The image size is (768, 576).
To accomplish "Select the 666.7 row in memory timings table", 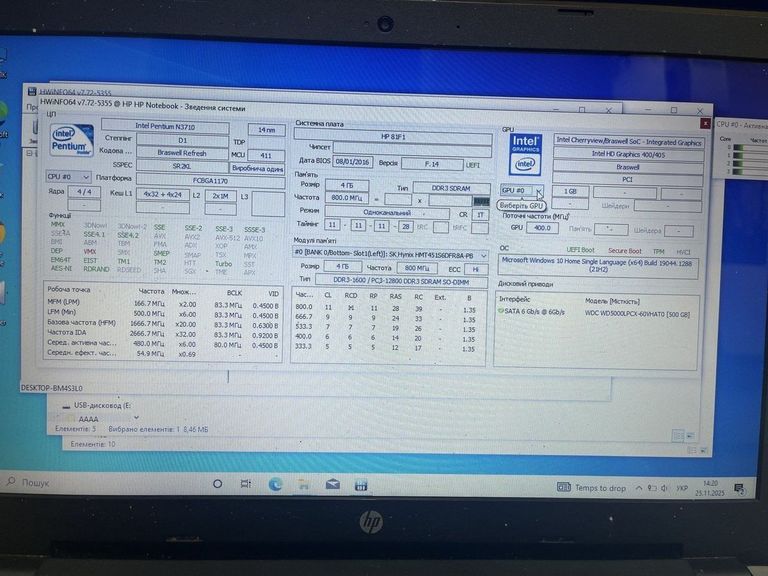I will click(x=385, y=317).
